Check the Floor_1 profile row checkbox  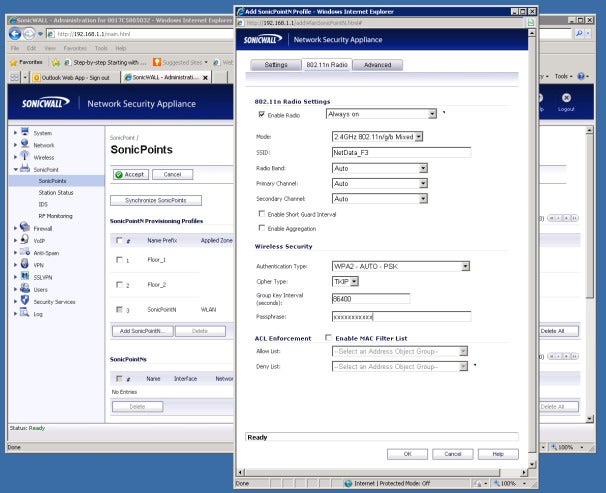point(119,260)
